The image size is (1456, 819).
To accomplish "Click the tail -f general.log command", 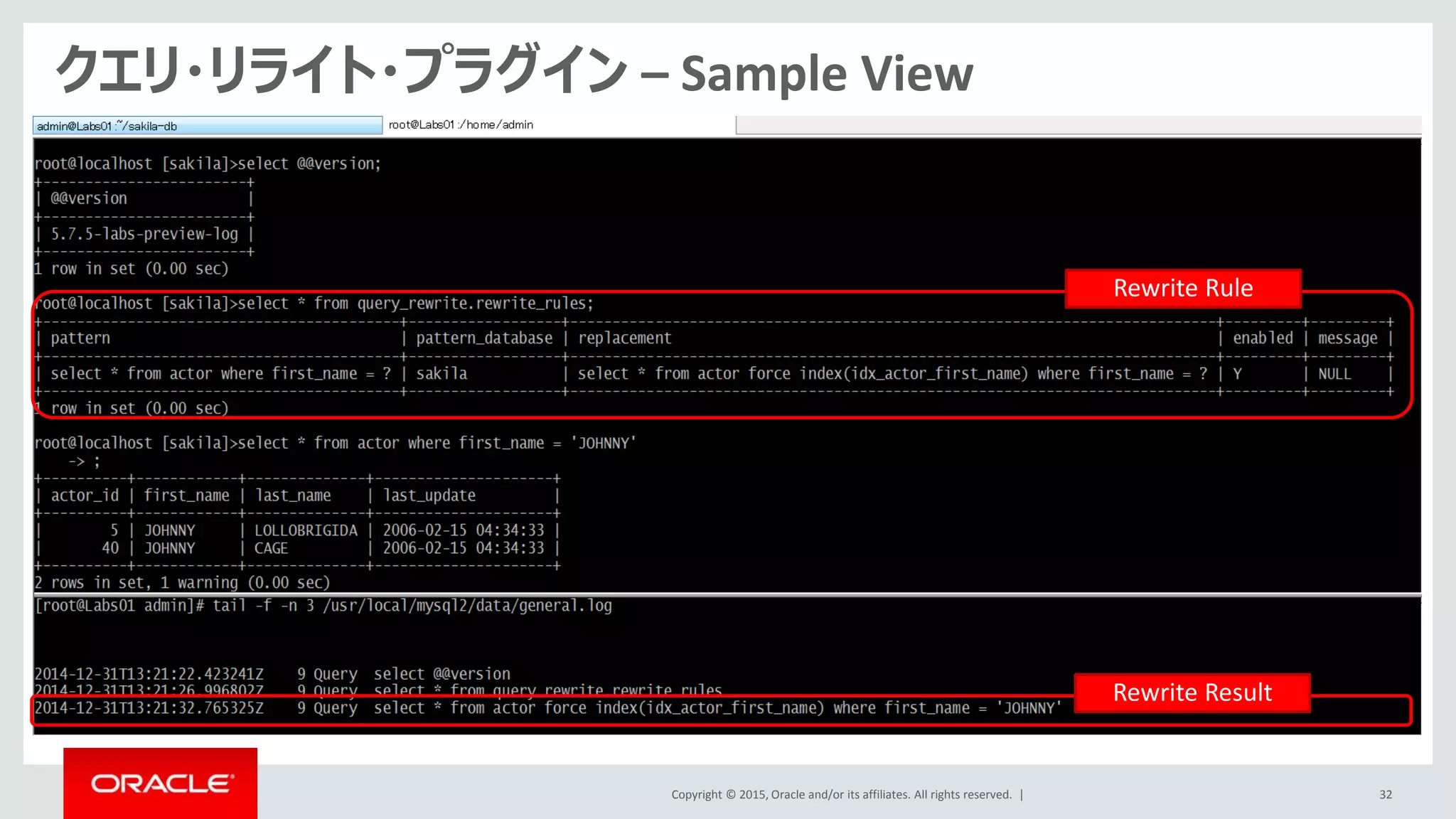I will point(323,606).
